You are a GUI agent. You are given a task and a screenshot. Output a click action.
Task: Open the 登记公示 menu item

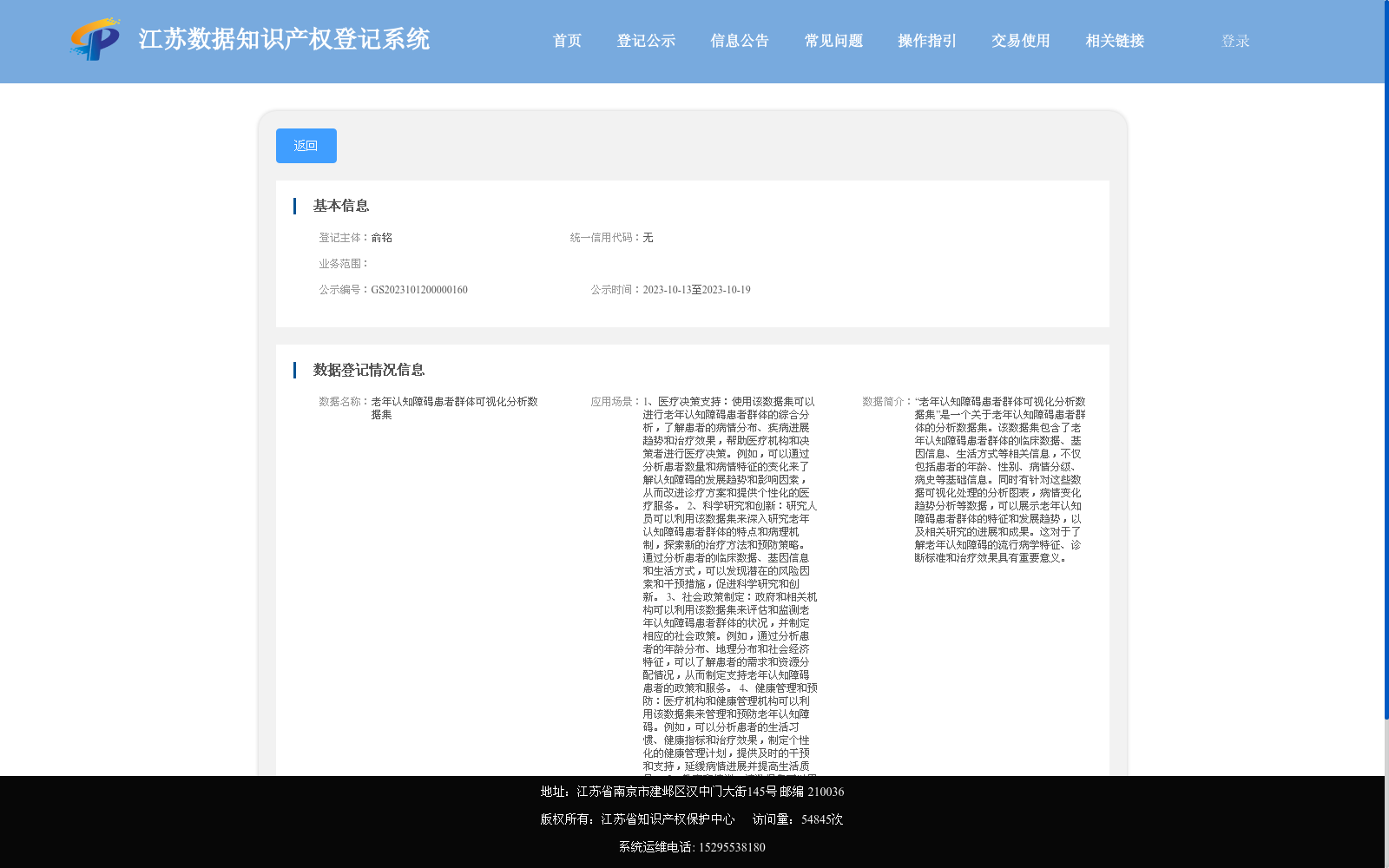(x=646, y=41)
